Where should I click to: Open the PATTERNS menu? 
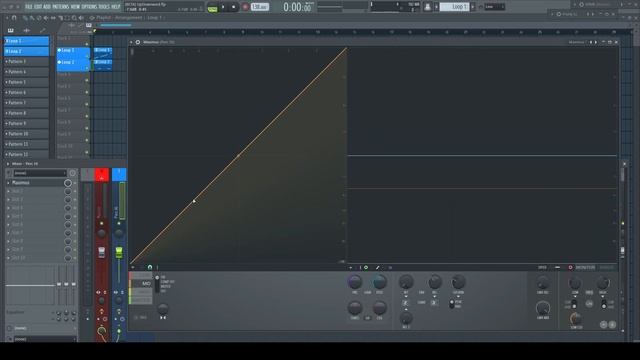pyautogui.click(x=60, y=7)
